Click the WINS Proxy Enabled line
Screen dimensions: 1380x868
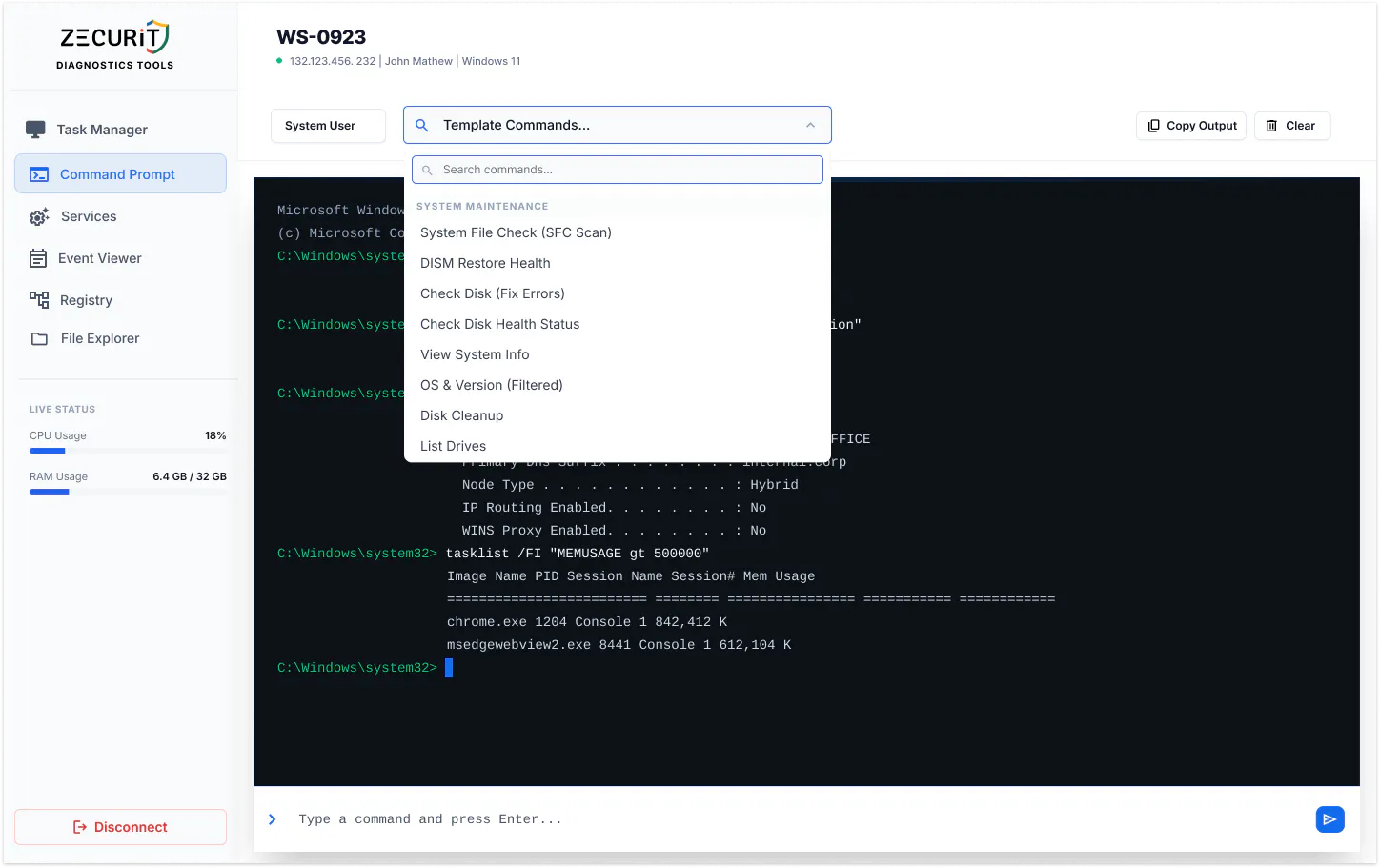click(614, 531)
